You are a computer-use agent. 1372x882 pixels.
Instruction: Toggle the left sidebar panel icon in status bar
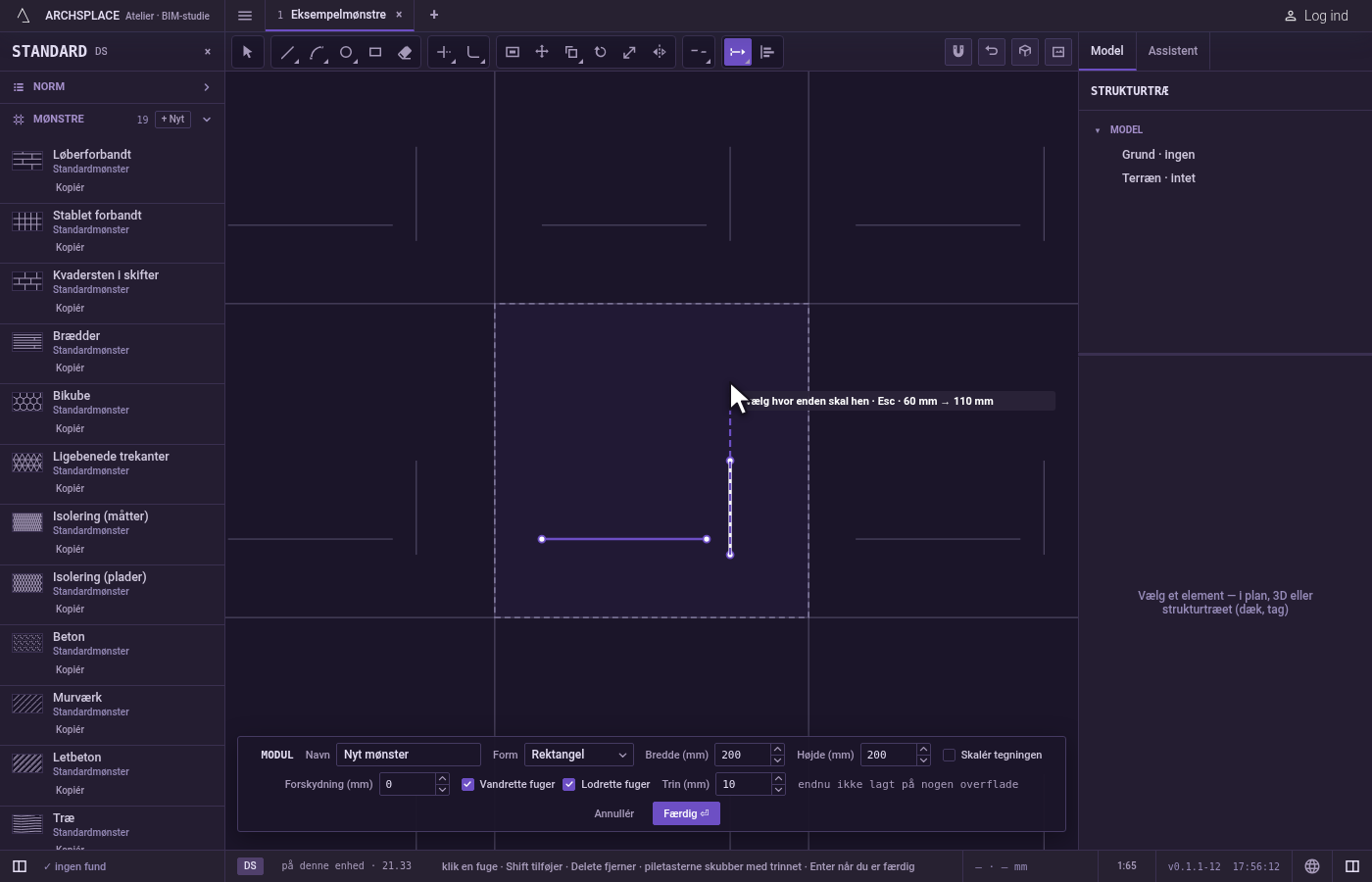point(19,866)
